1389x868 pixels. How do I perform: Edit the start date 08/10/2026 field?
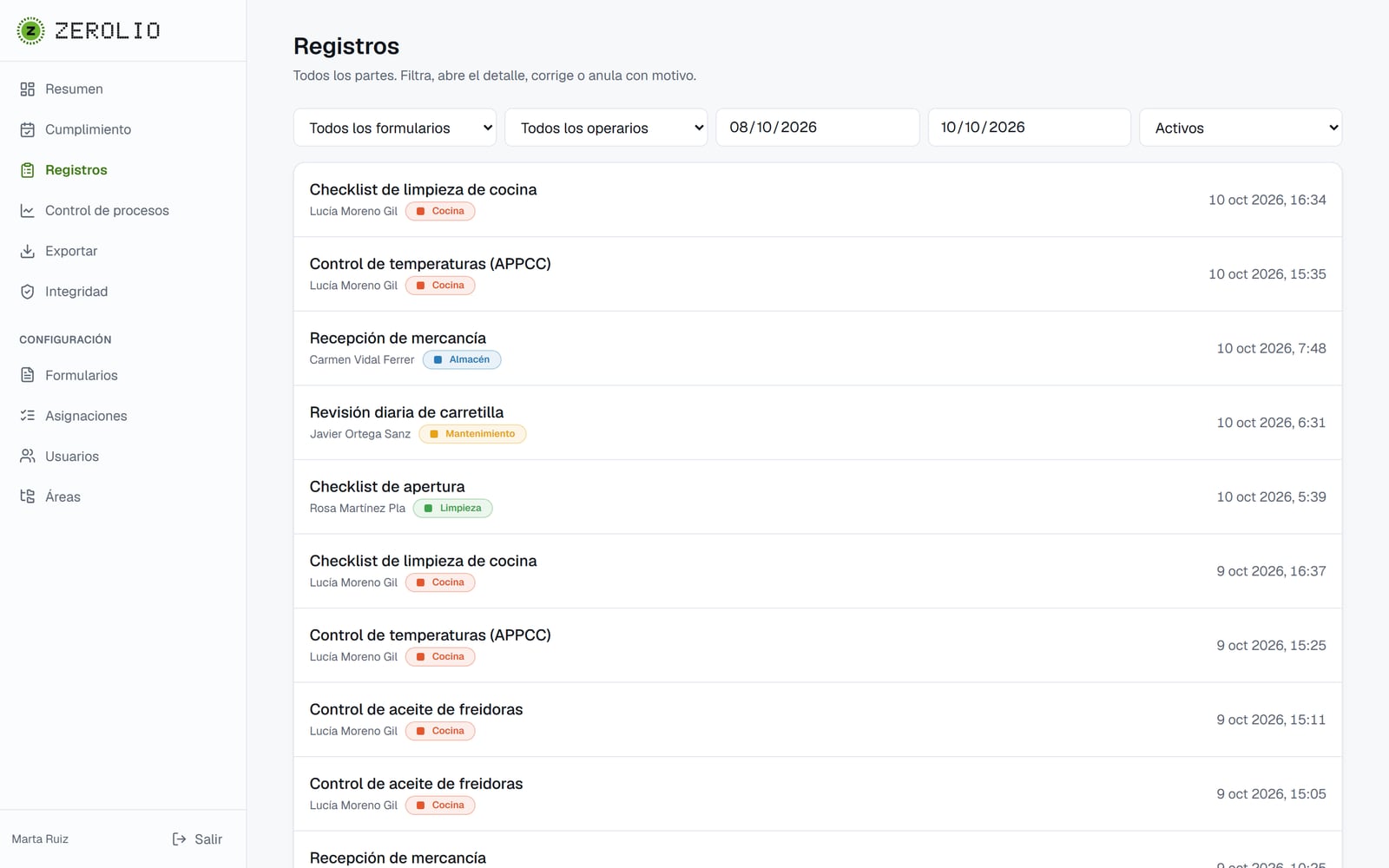coord(818,128)
